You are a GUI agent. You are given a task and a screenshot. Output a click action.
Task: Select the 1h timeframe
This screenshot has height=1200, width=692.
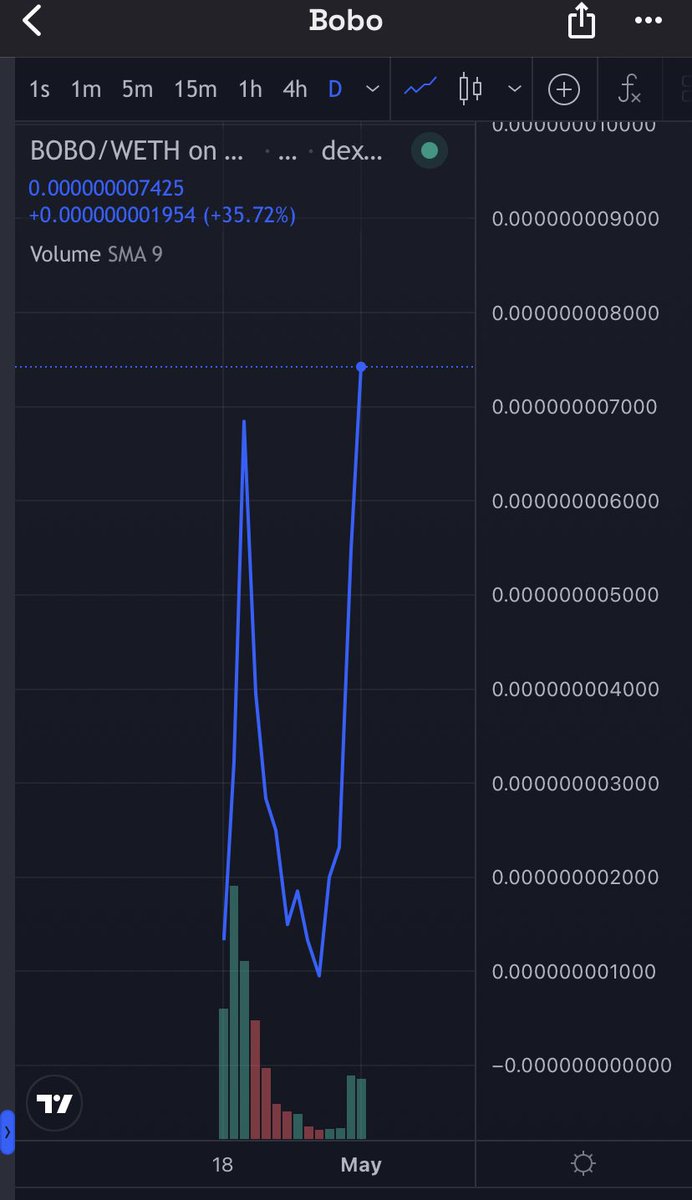point(250,89)
